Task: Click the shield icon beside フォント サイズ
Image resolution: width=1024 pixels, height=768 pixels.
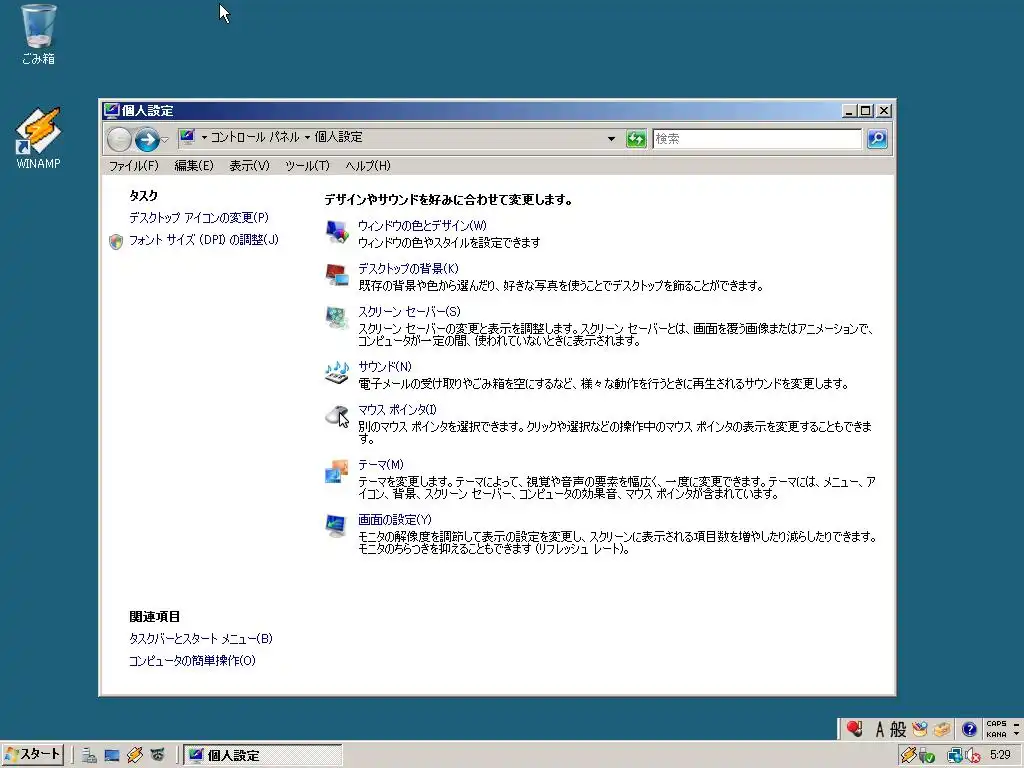Action: click(116, 242)
